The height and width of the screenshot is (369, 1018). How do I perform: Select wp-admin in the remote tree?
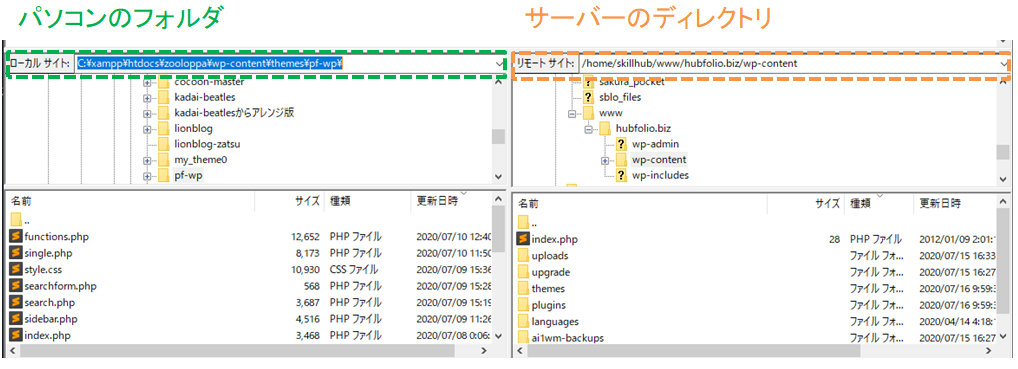(655, 144)
